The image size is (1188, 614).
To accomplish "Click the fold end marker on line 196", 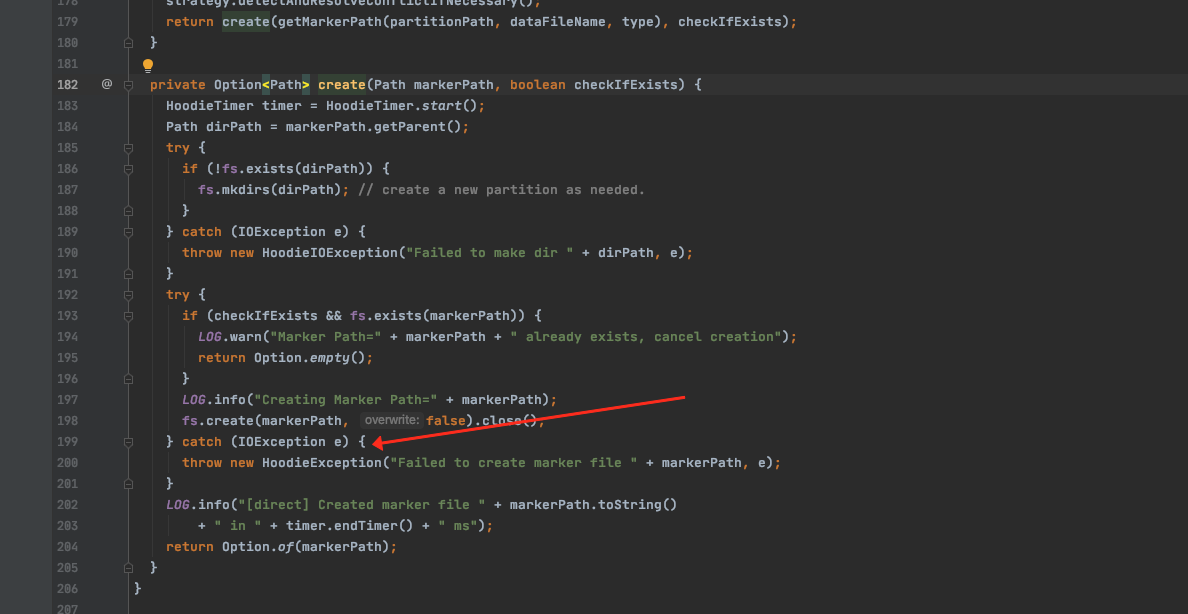I will tap(129, 378).
